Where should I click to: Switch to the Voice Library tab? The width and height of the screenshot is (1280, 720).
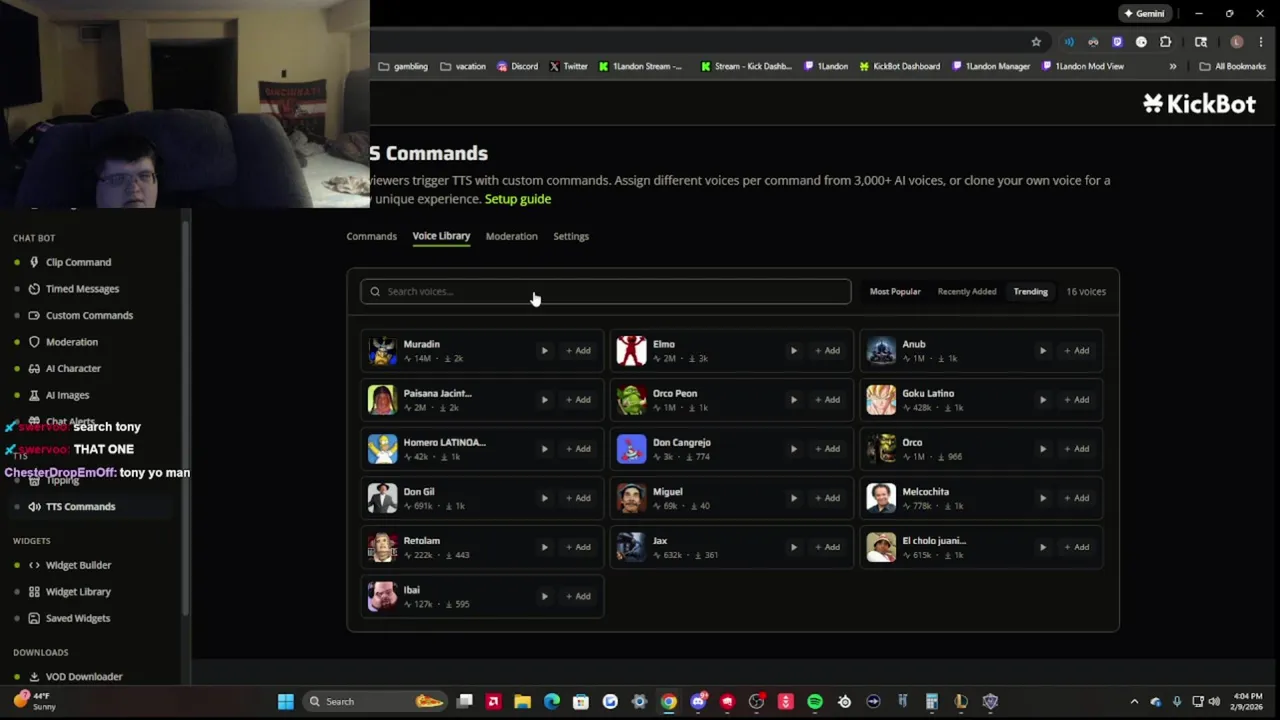coord(441,236)
